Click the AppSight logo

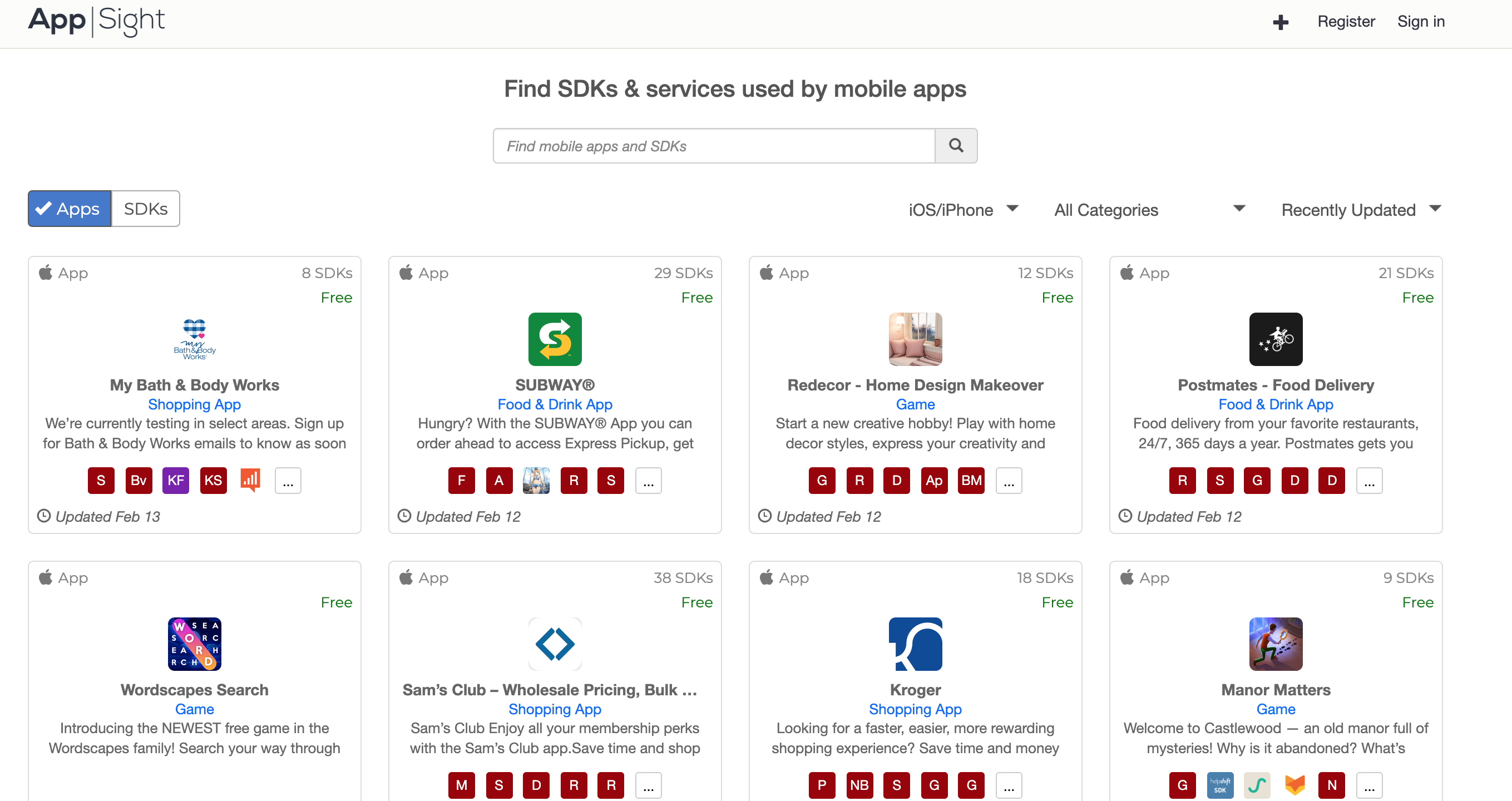coord(97,21)
